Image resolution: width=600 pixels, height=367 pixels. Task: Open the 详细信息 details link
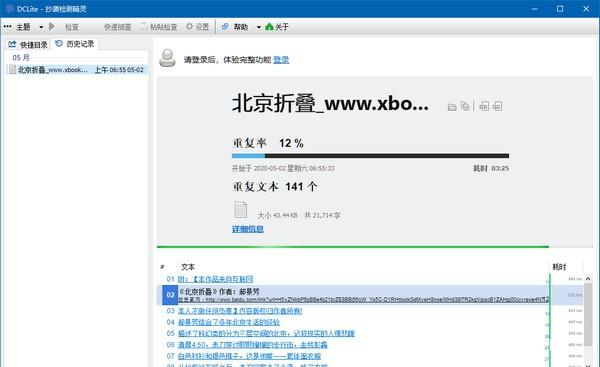[x=248, y=229]
